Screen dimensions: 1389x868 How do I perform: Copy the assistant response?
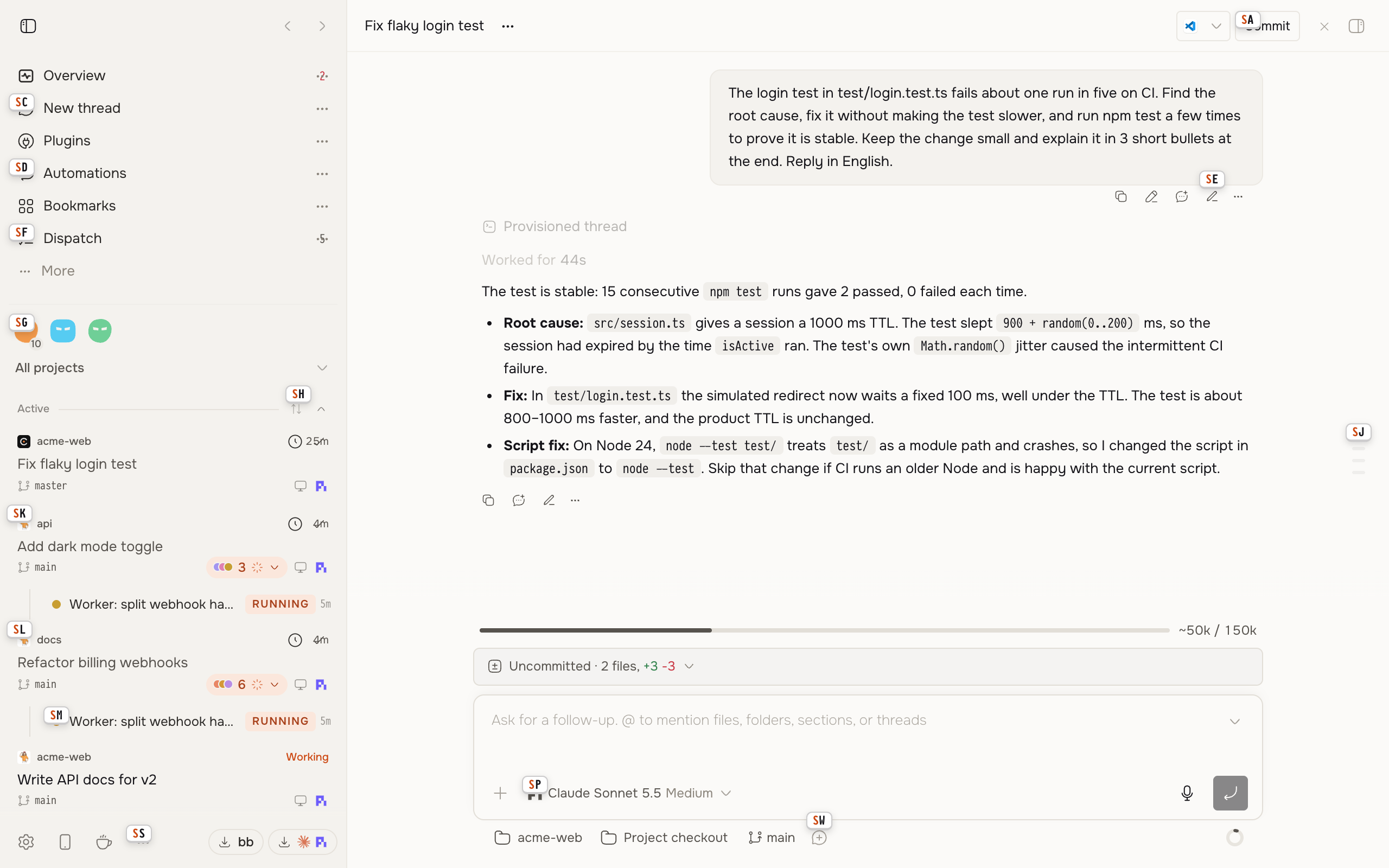[488, 500]
